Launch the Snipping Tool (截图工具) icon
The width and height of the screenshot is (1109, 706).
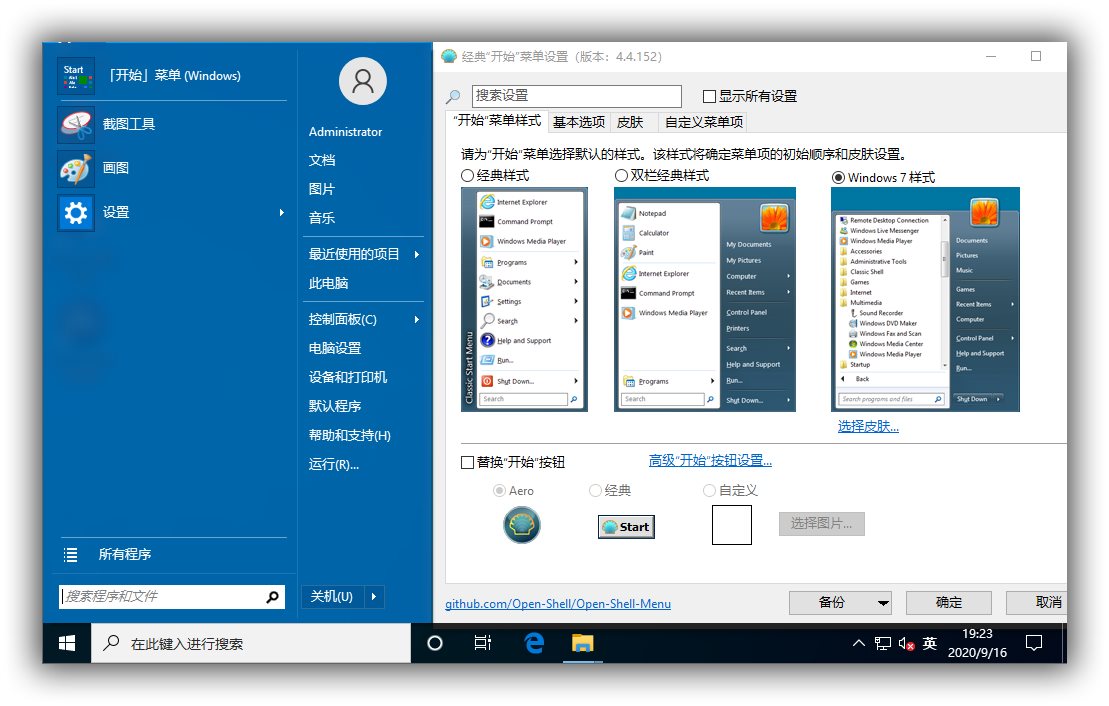pyautogui.click(x=76, y=125)
